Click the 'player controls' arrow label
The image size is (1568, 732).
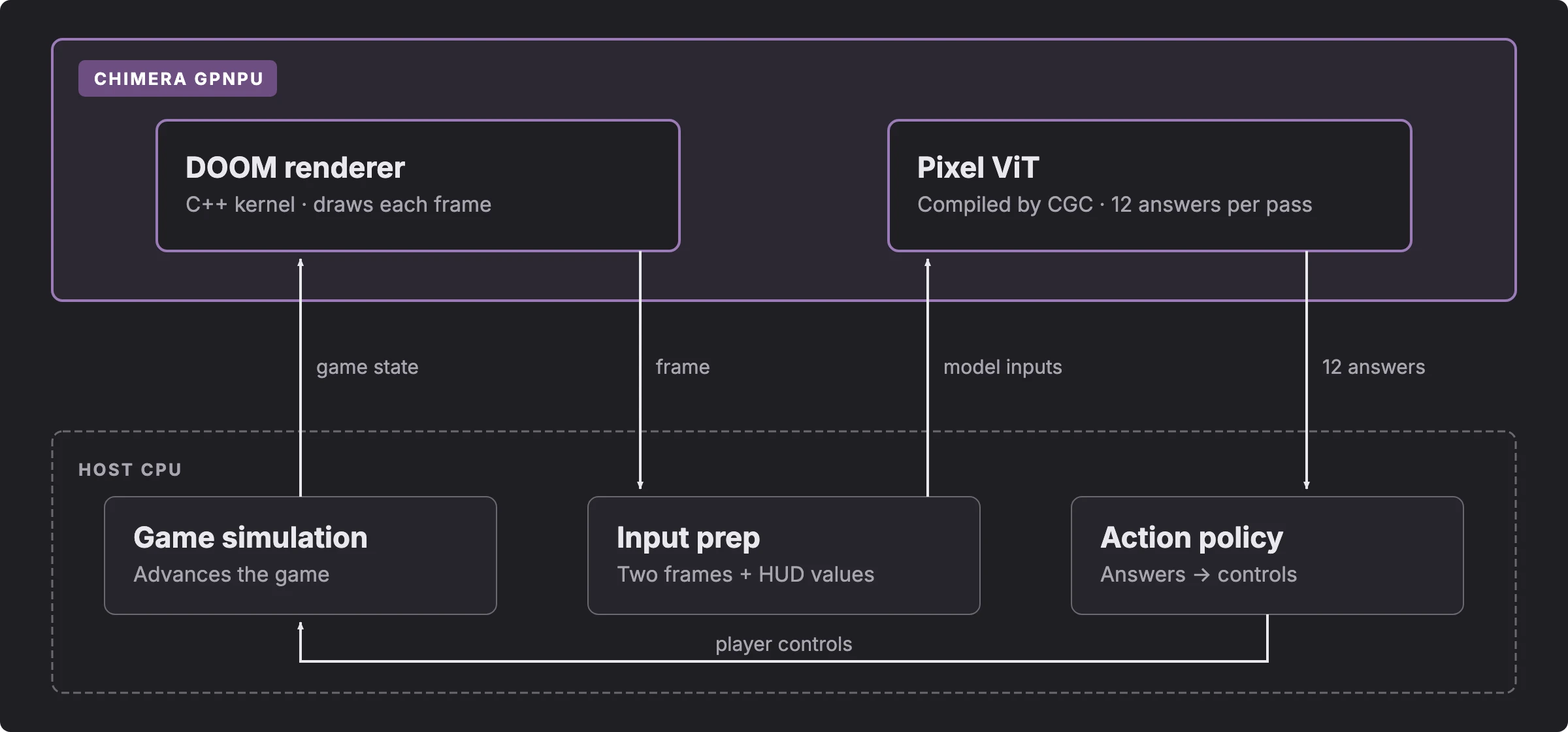784,644
